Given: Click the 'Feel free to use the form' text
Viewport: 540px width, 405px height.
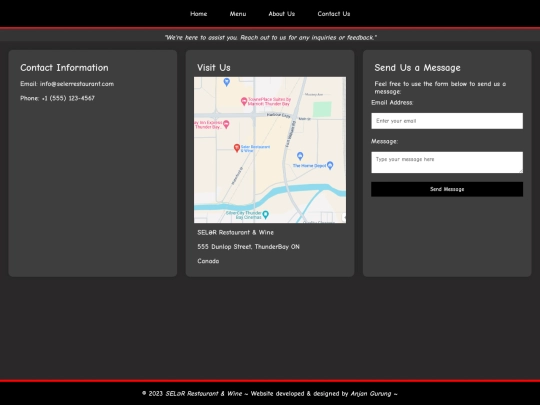Looking at the screenshot, I should [440, 87].
